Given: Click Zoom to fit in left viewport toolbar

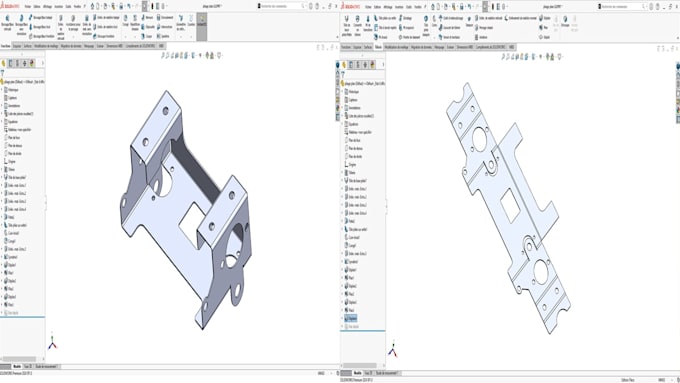Looking at the screenshot, I should tap(163, 56).
